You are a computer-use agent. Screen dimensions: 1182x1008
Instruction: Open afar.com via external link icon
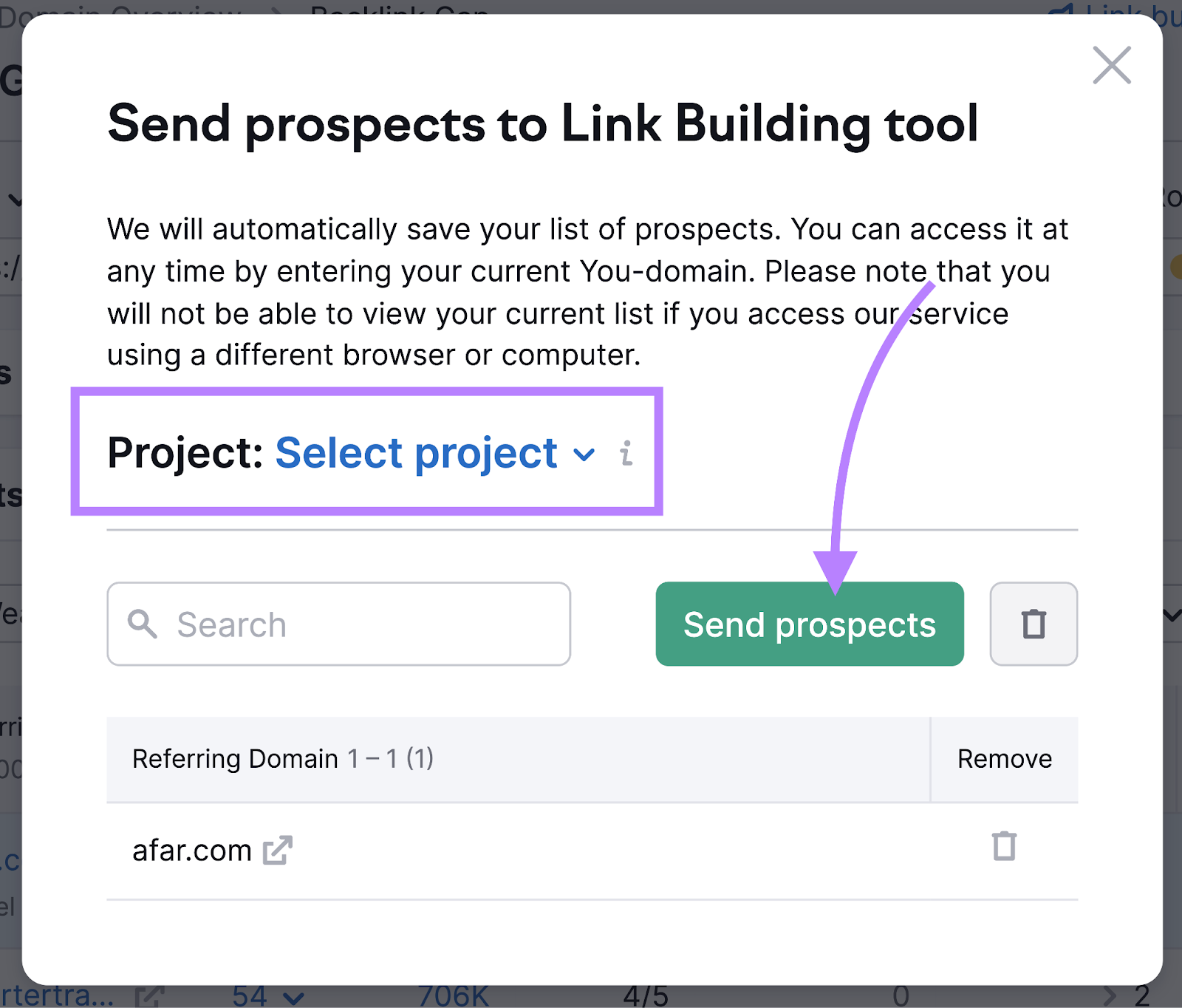point(278,851)
